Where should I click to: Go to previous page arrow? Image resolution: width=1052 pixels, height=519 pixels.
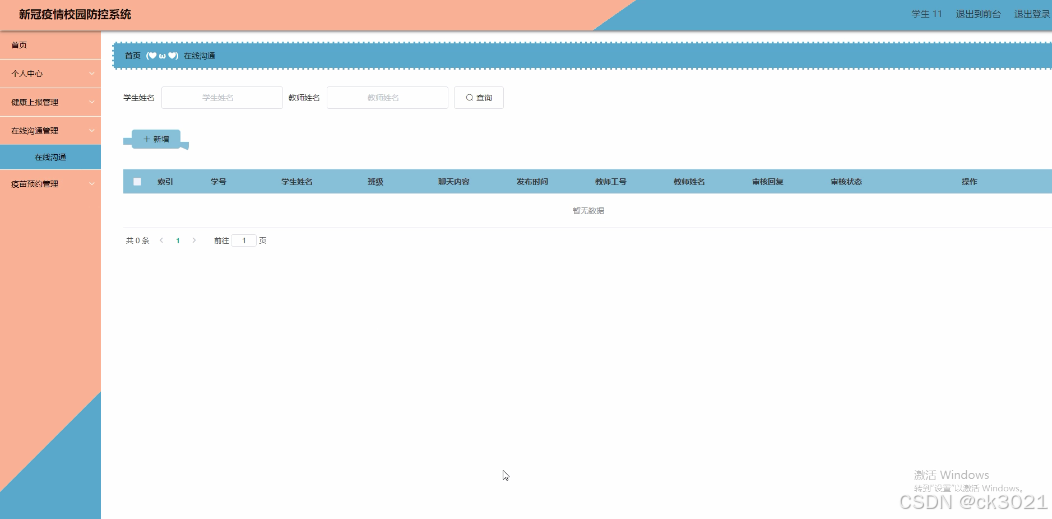162,241
